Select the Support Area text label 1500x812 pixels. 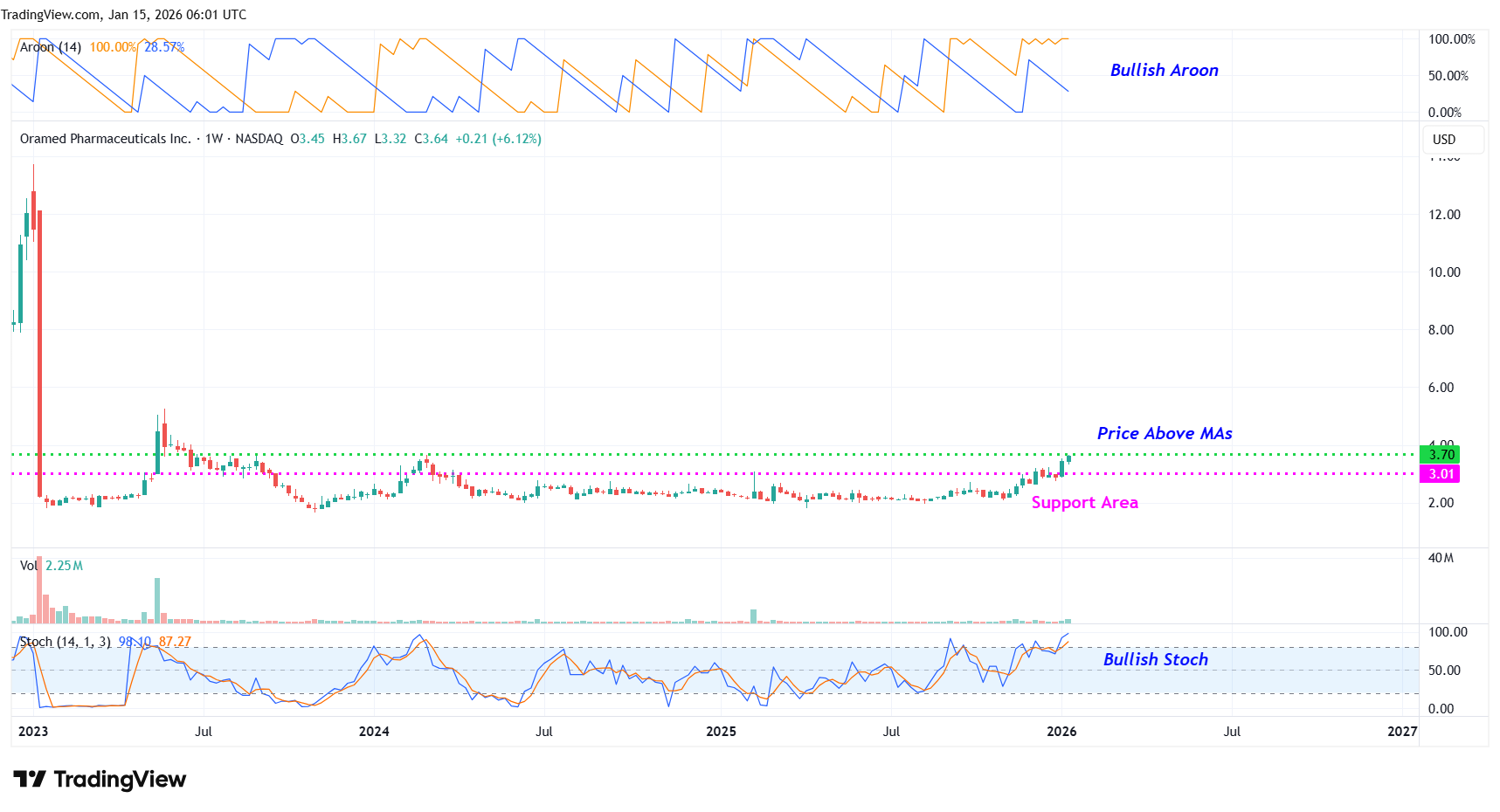[1084, 503]
